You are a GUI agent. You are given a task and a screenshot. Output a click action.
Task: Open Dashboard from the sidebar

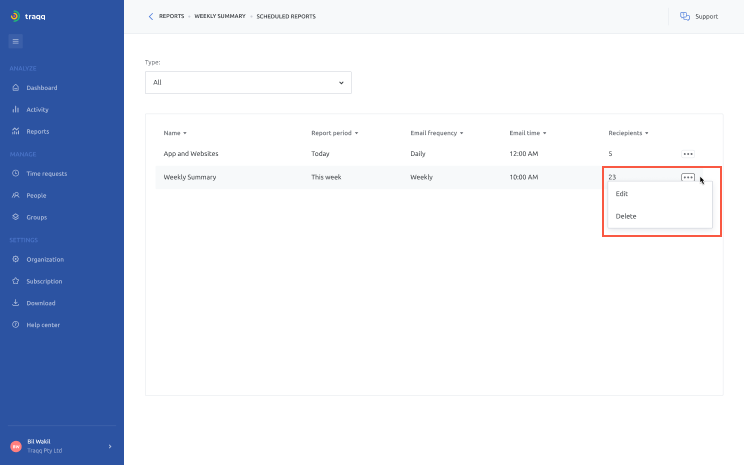click(41, 88)
